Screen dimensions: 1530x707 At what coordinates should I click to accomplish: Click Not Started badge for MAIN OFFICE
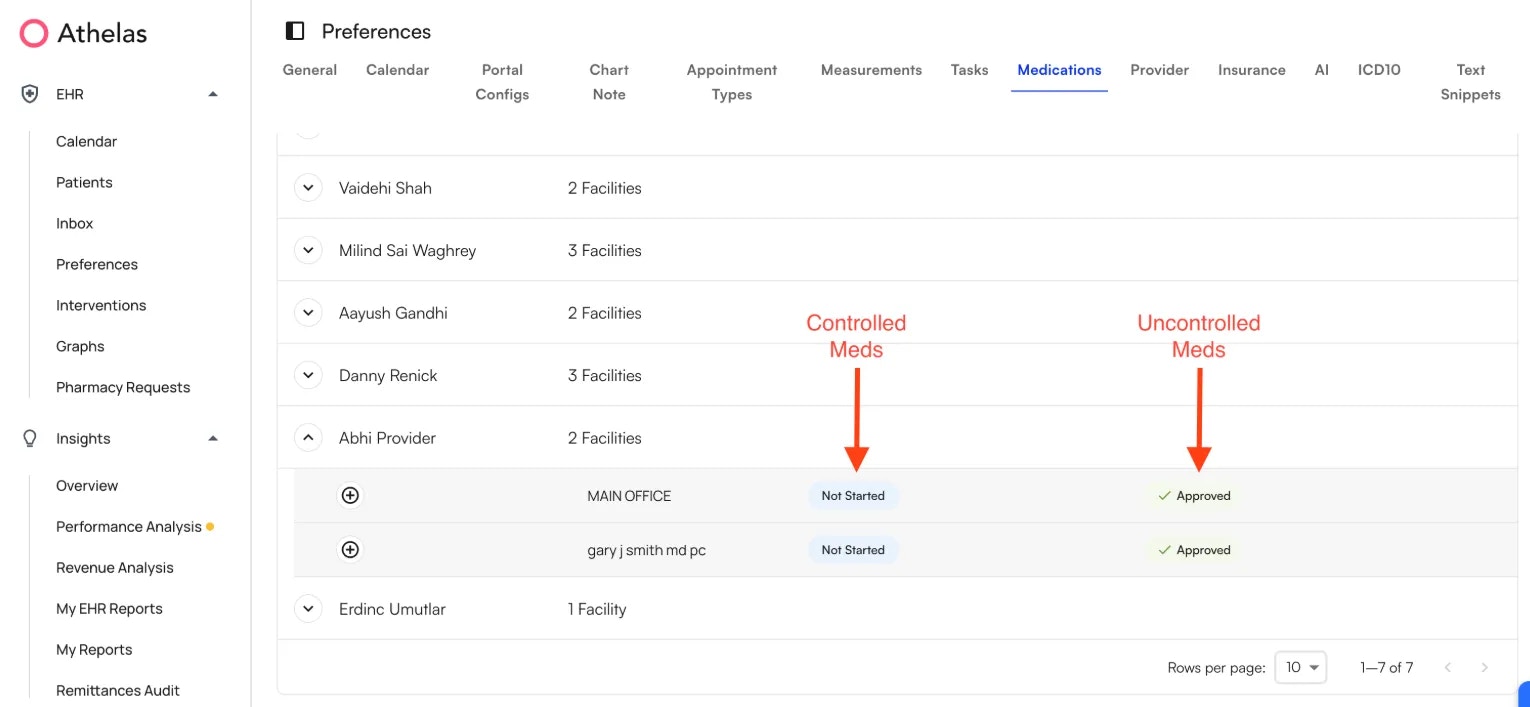(x=853, y=496)
